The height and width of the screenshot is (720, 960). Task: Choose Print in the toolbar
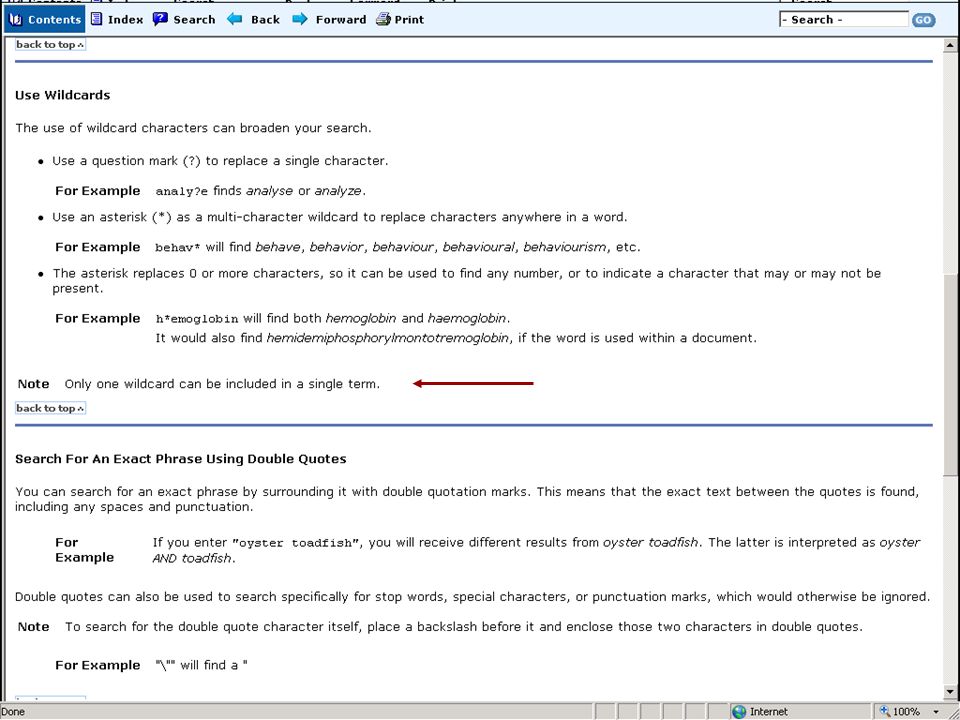409,20
